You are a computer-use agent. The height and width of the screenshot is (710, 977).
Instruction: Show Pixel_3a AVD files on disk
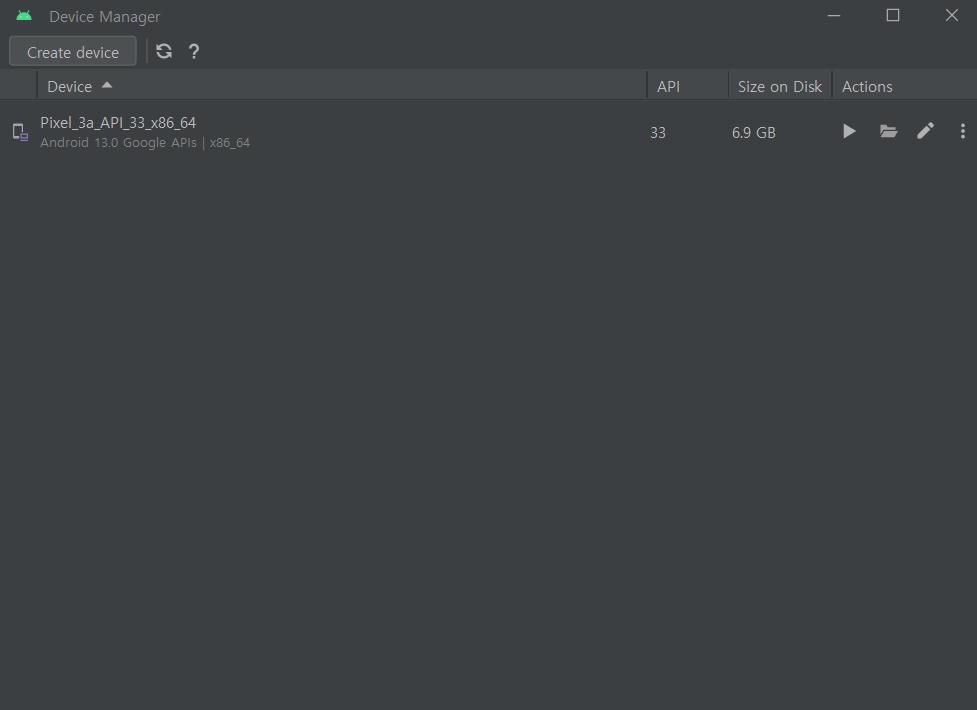(888, 132)
